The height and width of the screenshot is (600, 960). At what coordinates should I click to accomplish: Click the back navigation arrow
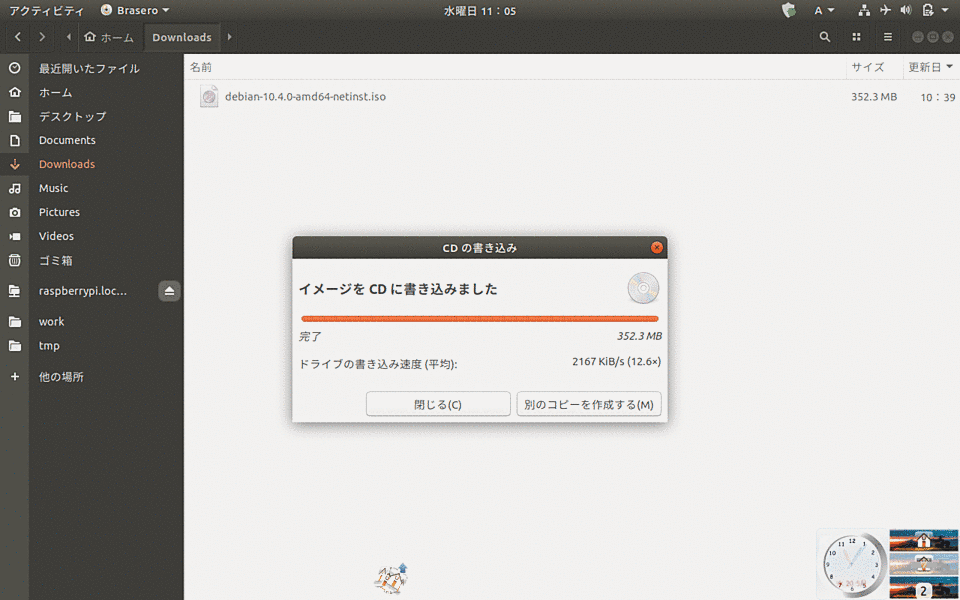[17, 36]
